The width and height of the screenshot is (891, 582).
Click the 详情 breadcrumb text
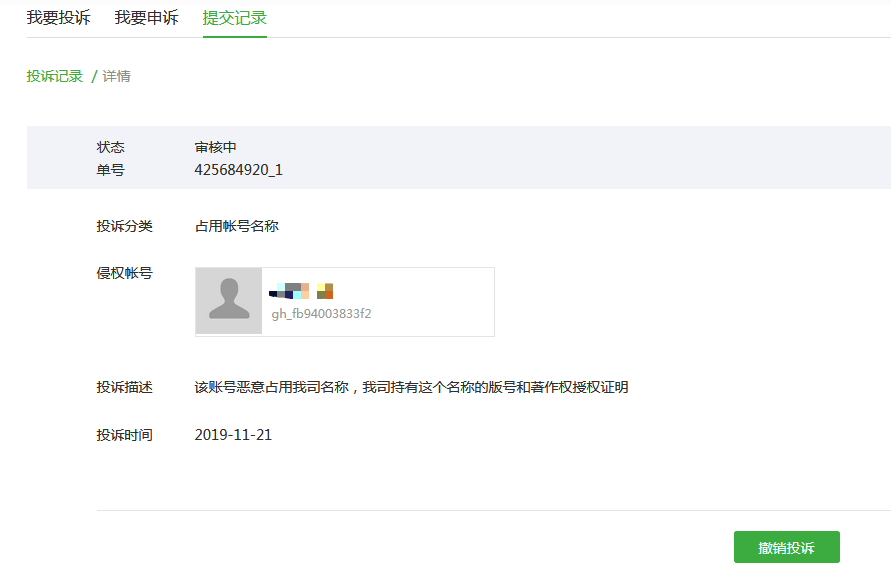116,76
